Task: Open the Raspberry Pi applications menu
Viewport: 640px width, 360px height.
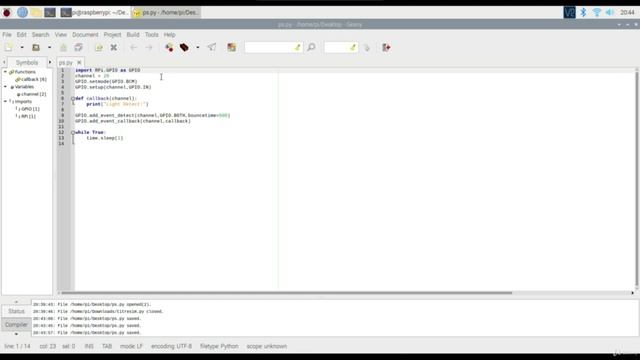Action: coord(7,13)
